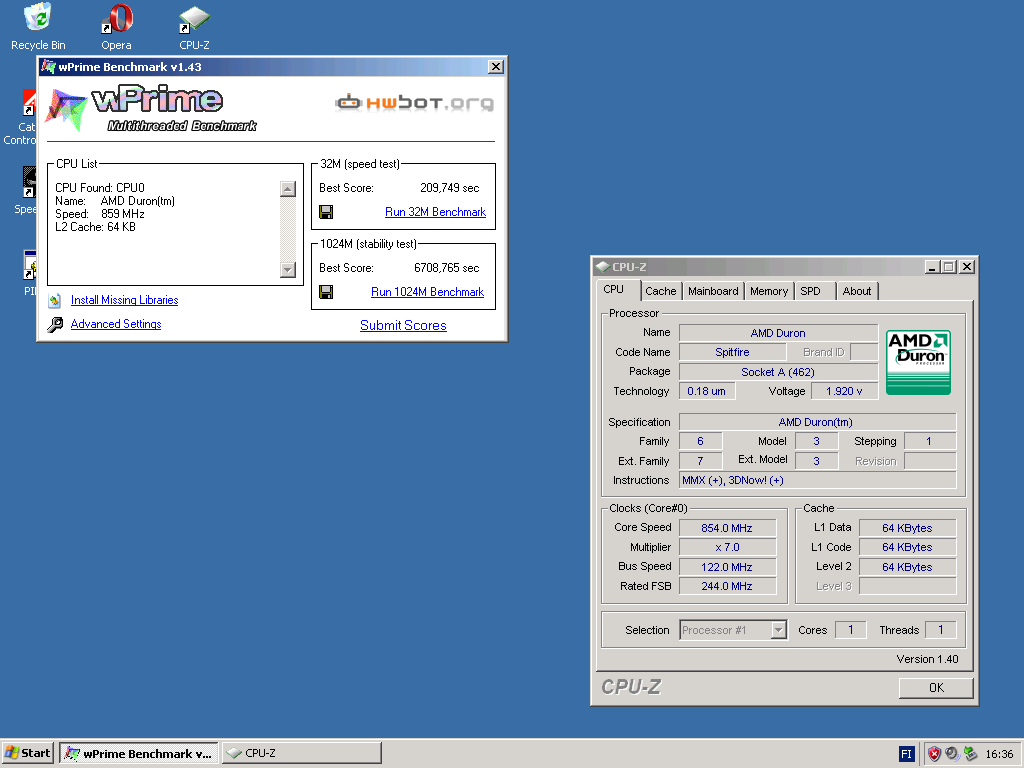Open Advanced Settings link
Image resolution: width=1024 pixels, height=768 pixels.
[x=116, y=324]
